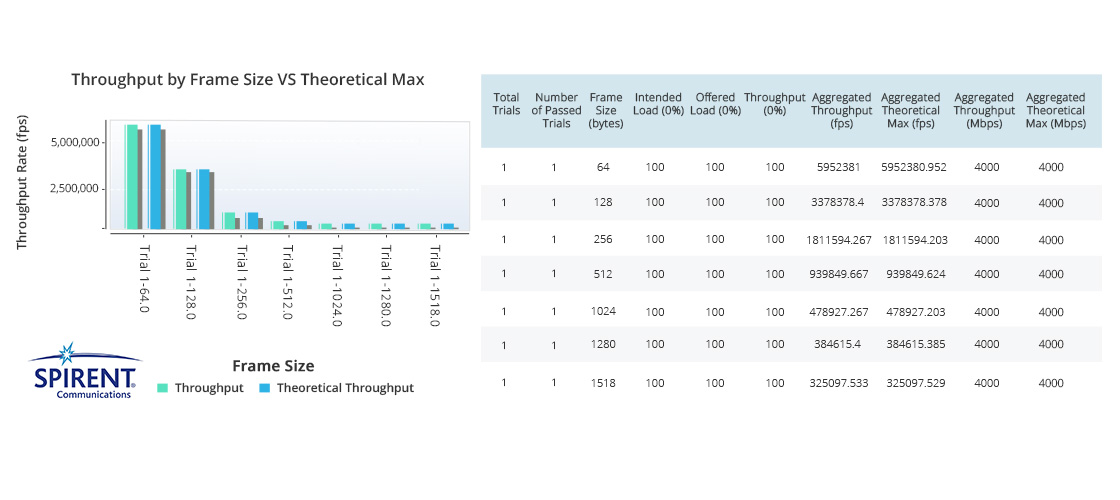Image resolution: width=1120 pixels, height=500 pixels.
Task: Select the frame size cell 256
Action: (x=604, y=239)
